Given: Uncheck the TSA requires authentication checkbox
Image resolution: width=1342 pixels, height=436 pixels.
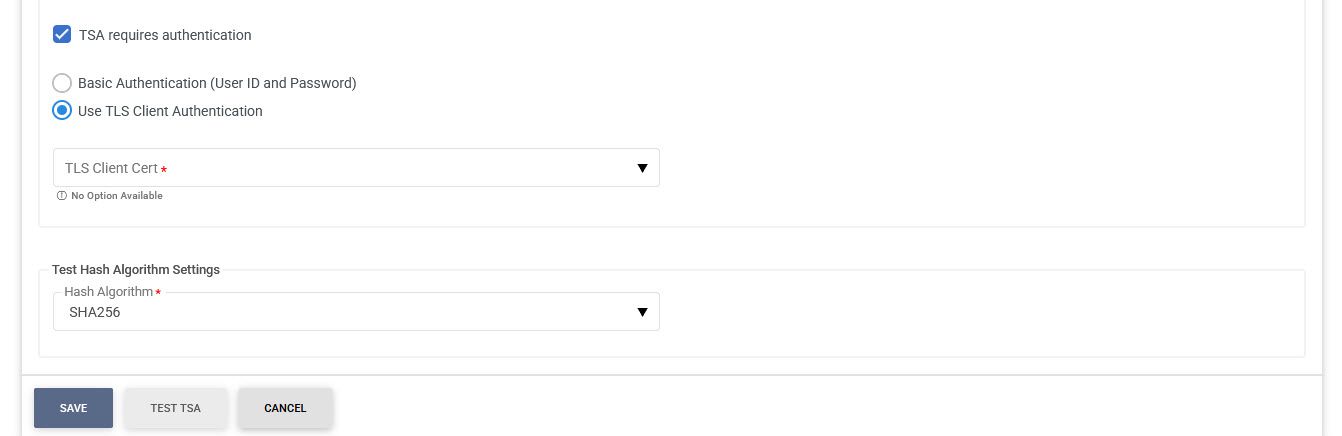Looking at the screenshot, I should click(62, 35).
